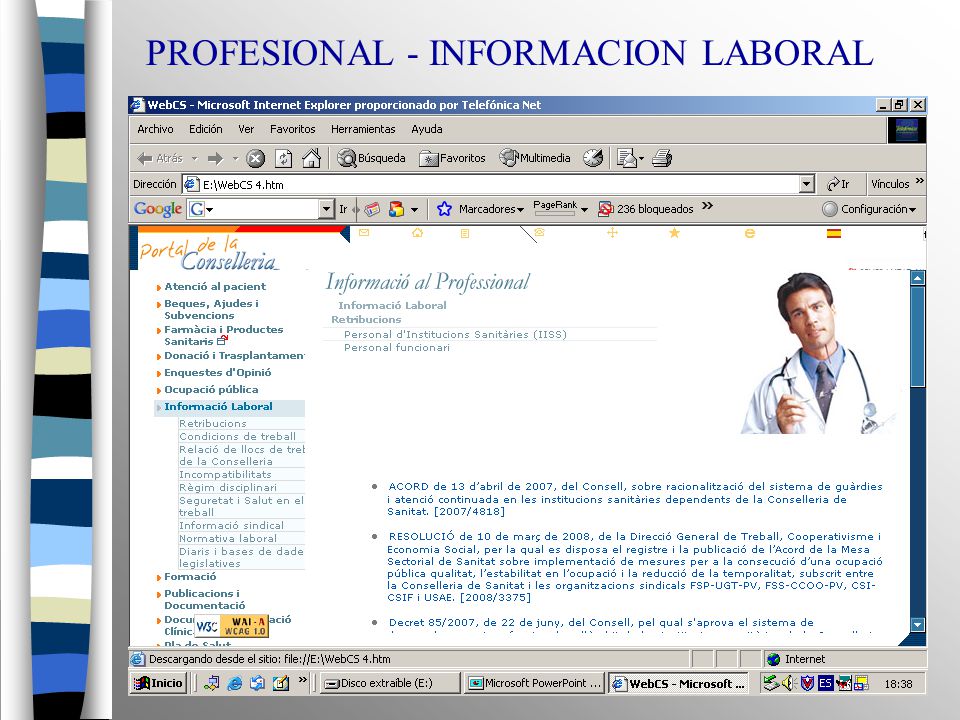The width and height of the screenshot is (960, 720).
Task: Click the mail toolbar icon
Action: [630, 158]
